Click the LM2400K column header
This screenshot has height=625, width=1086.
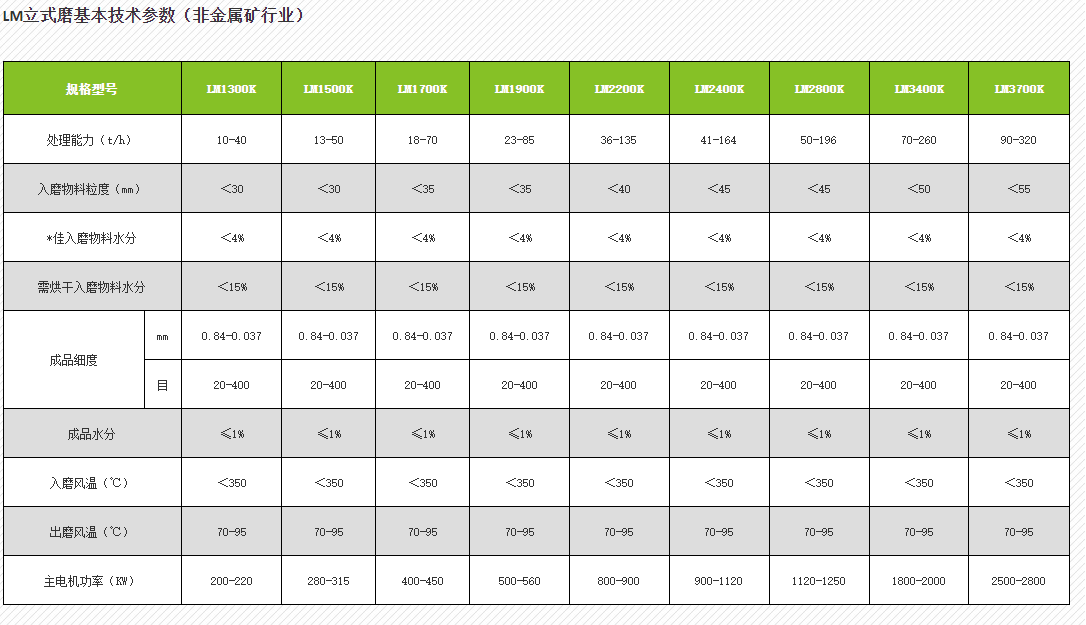(719, 89)
